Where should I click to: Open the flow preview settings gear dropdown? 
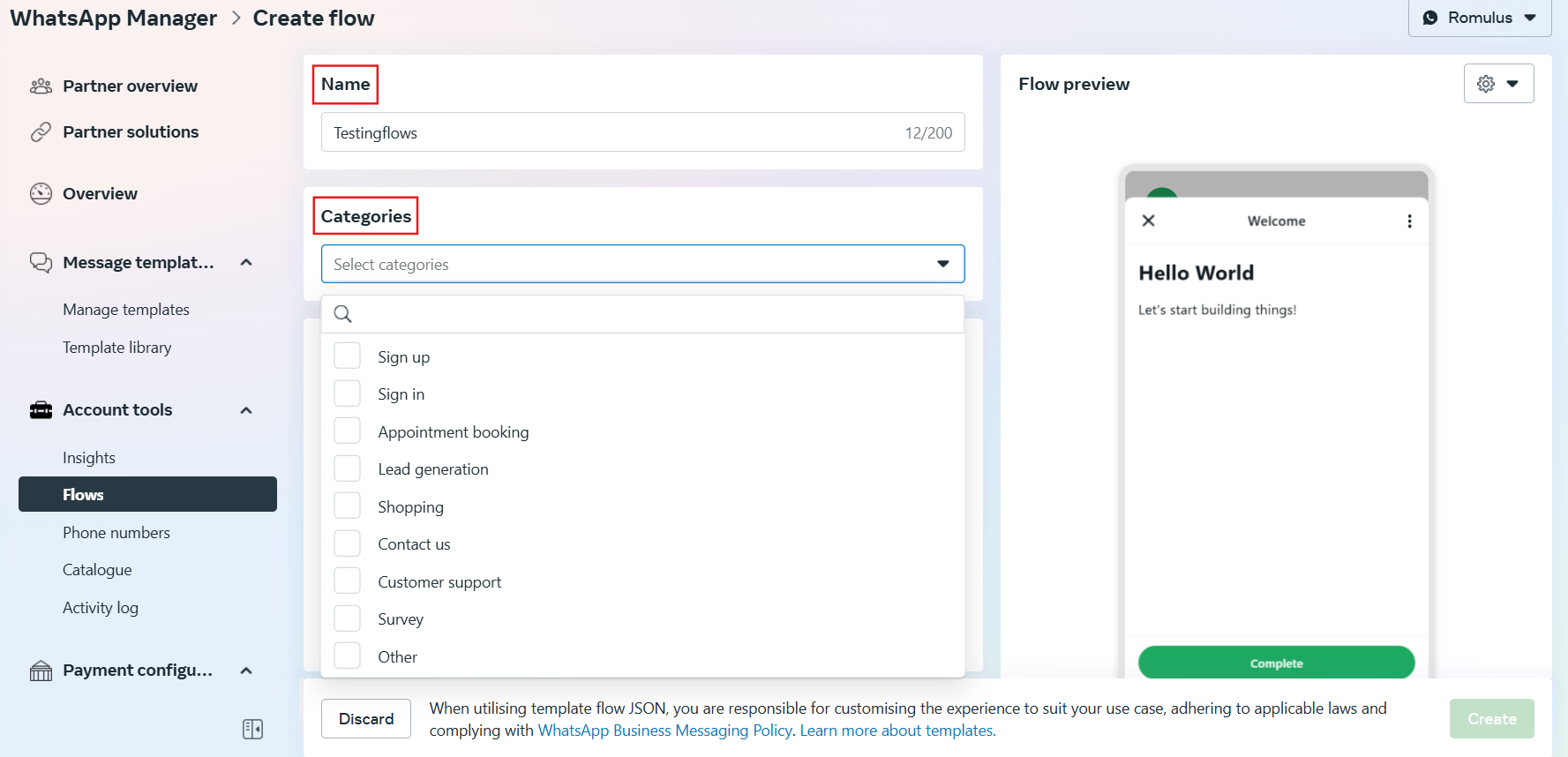(x=1497, y=84)
